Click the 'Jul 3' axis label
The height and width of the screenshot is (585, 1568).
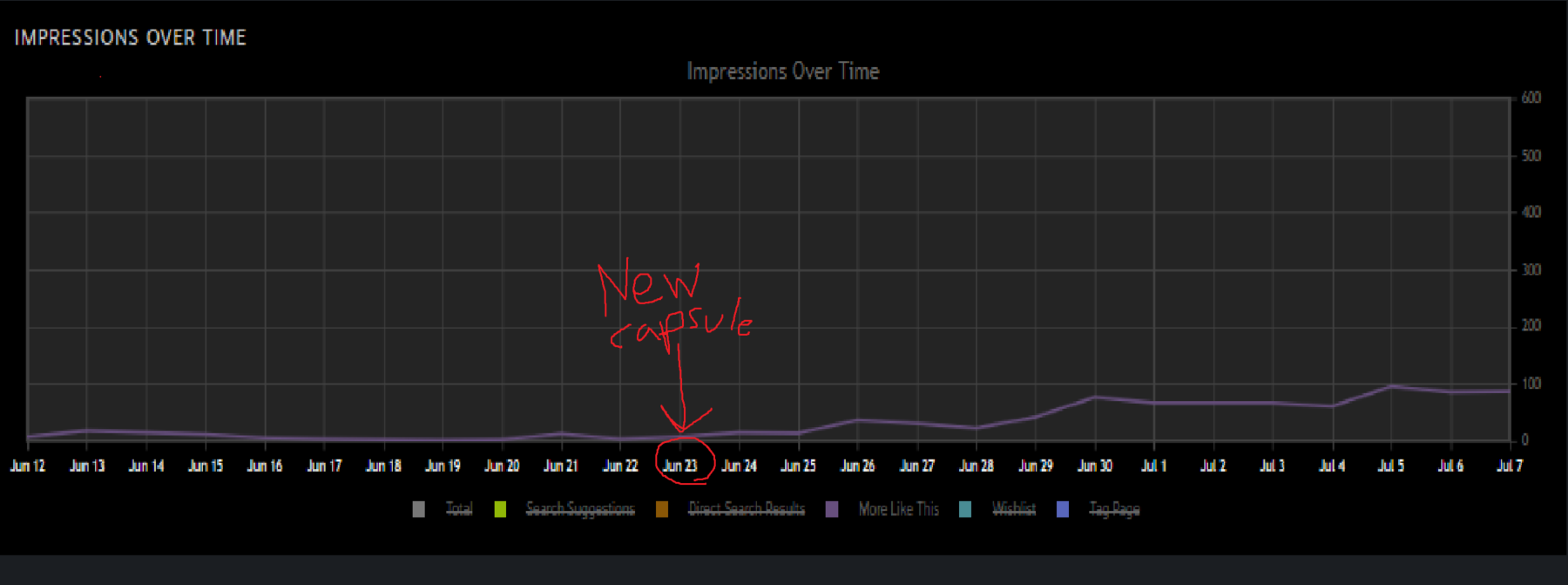(x=1273, y=466)
